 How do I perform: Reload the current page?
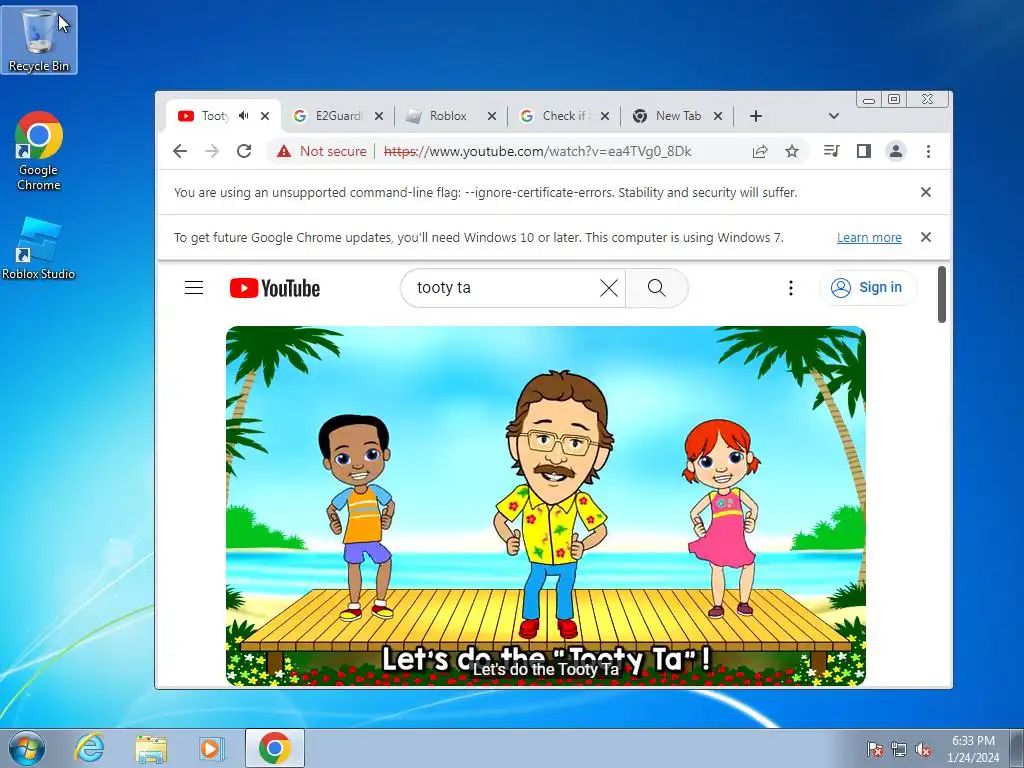click(x=244, y=151)
